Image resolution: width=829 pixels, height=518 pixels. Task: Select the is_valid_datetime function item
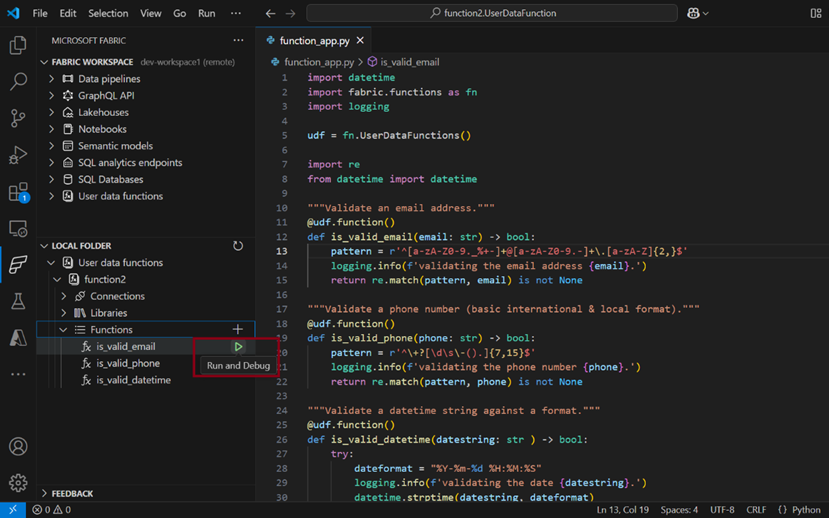(133, 380)
